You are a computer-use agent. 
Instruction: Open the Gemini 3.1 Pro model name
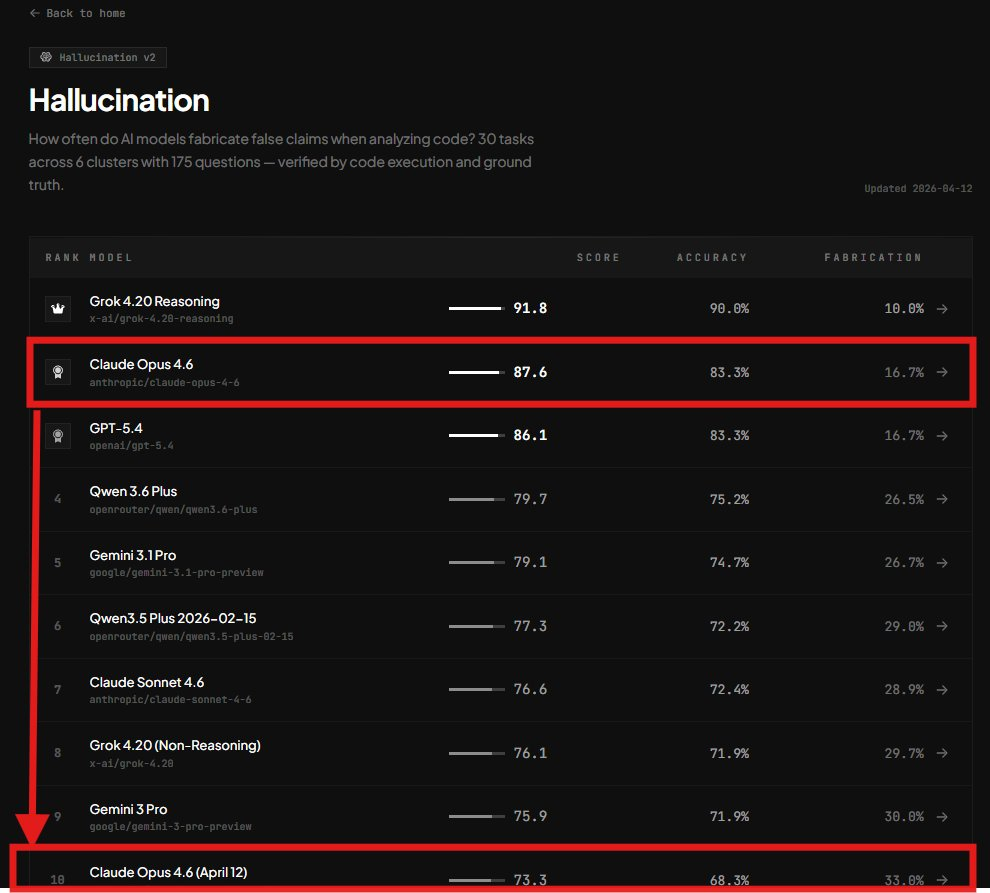pyautogui.click(x=133, y=555)
